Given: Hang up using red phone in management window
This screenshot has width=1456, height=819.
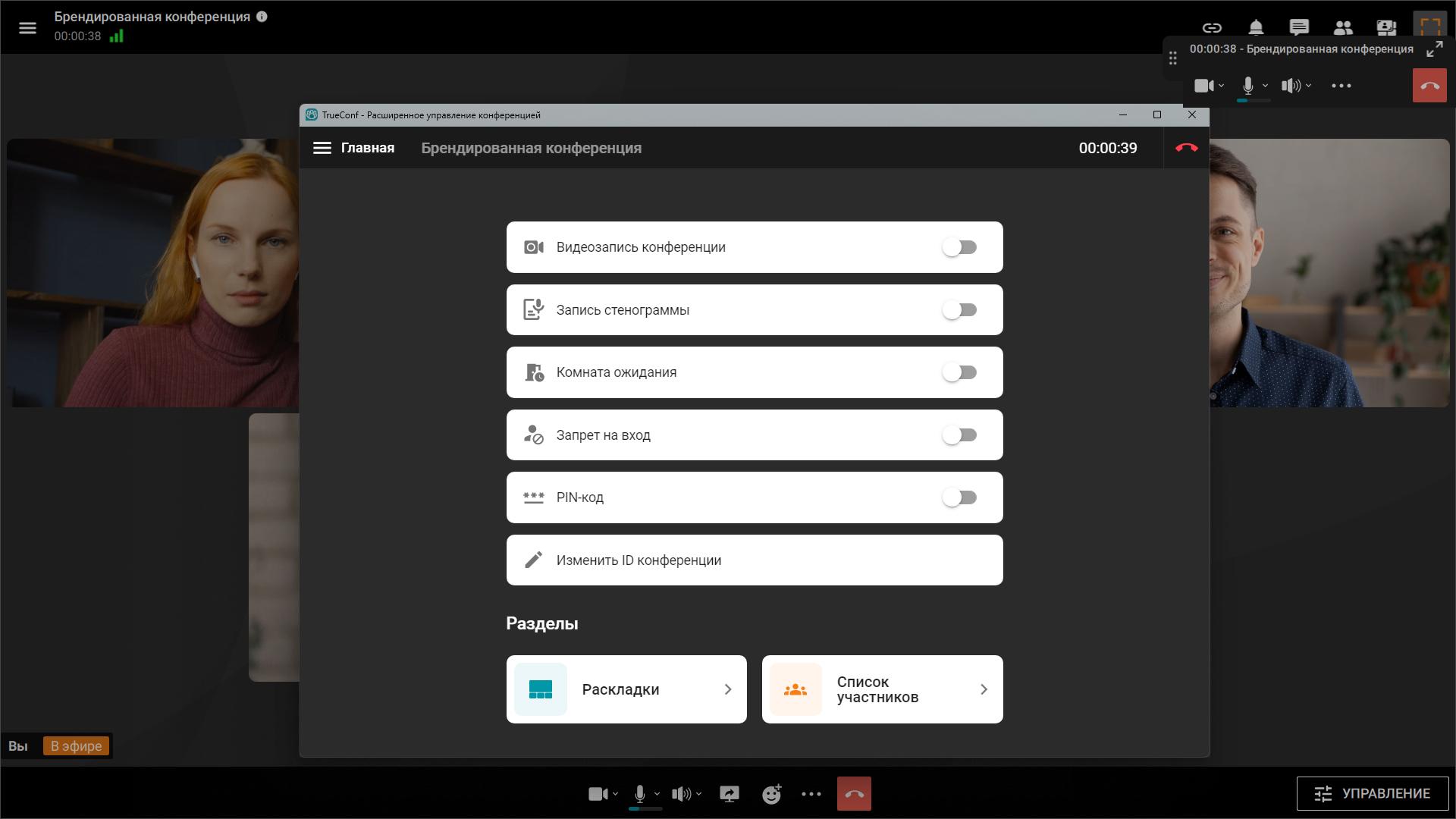Looking at the screenshot, I should pos(1186,148).
